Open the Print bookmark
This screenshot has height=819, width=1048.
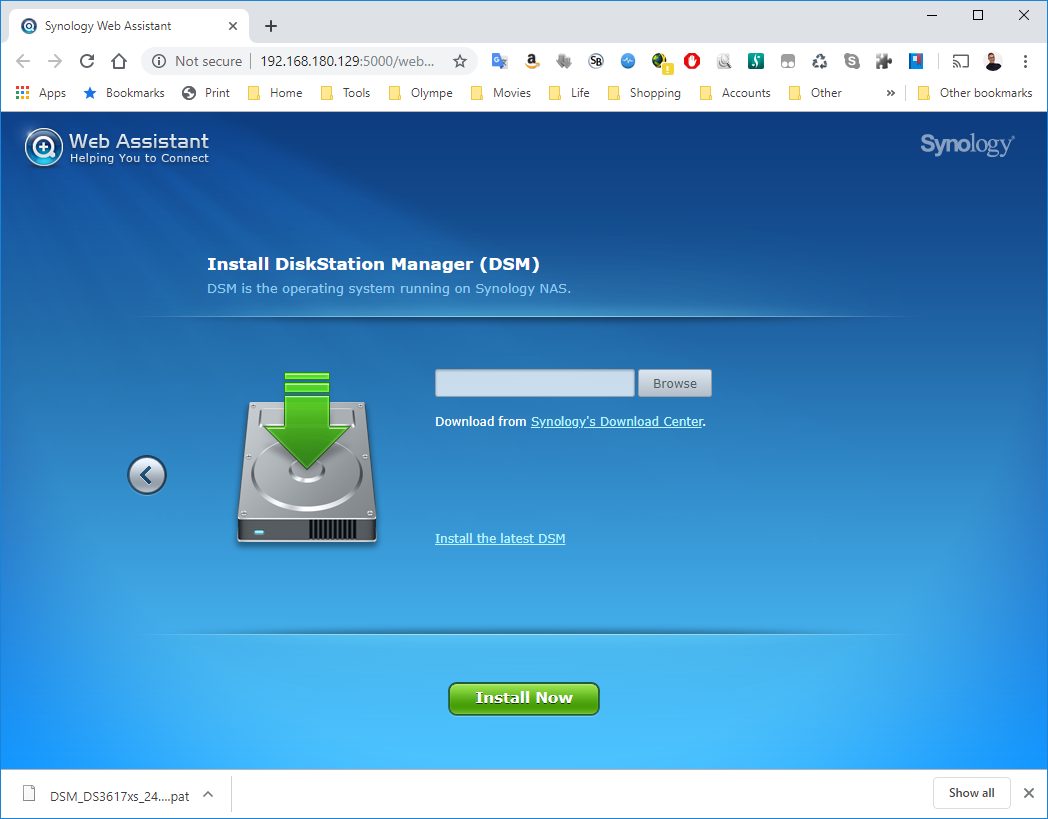tap(206, 93)
